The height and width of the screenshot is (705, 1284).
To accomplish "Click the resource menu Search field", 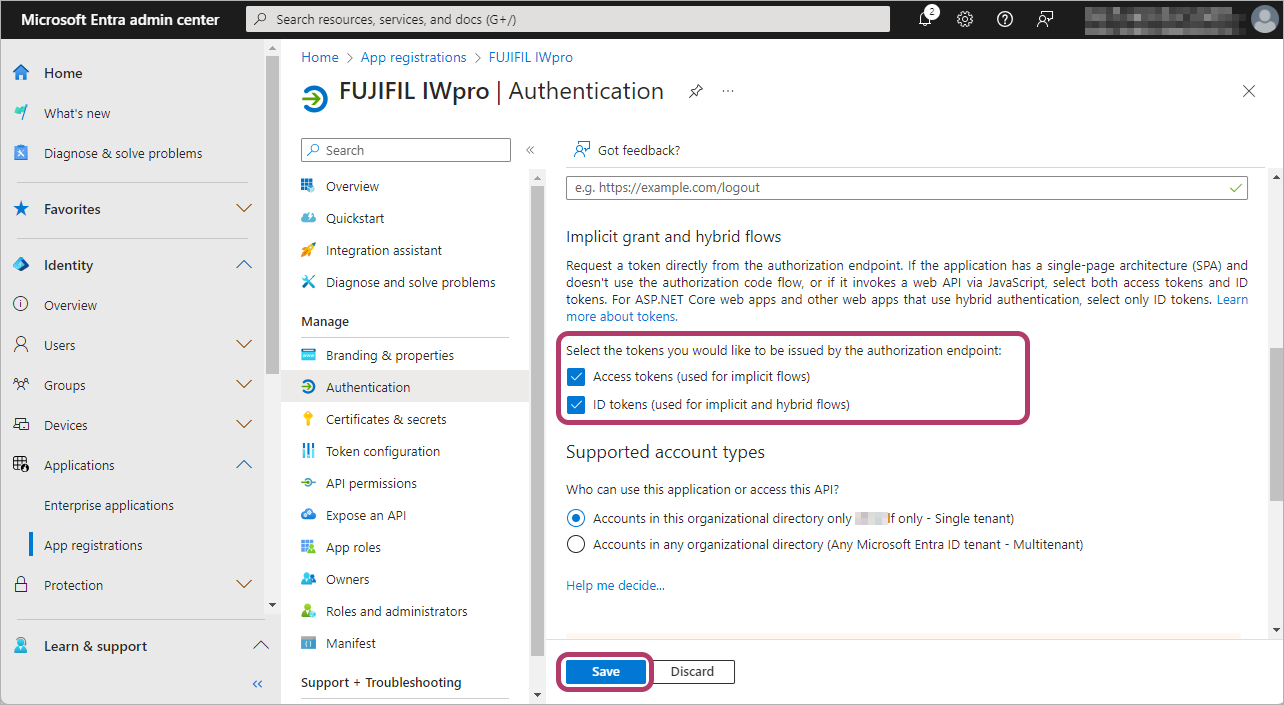I will (406, 150).
